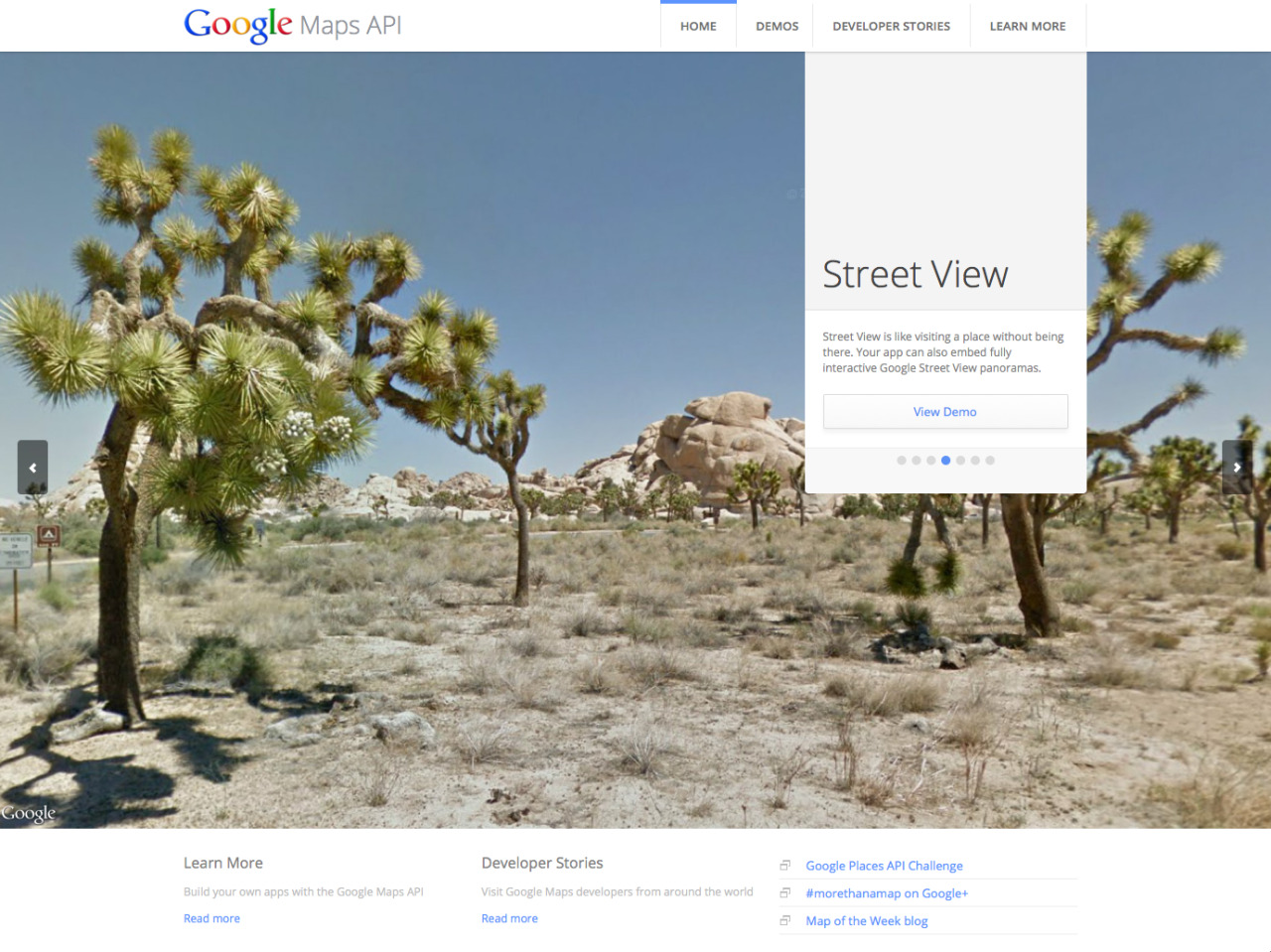Select the second carousel dot

(x=917, y=461)
